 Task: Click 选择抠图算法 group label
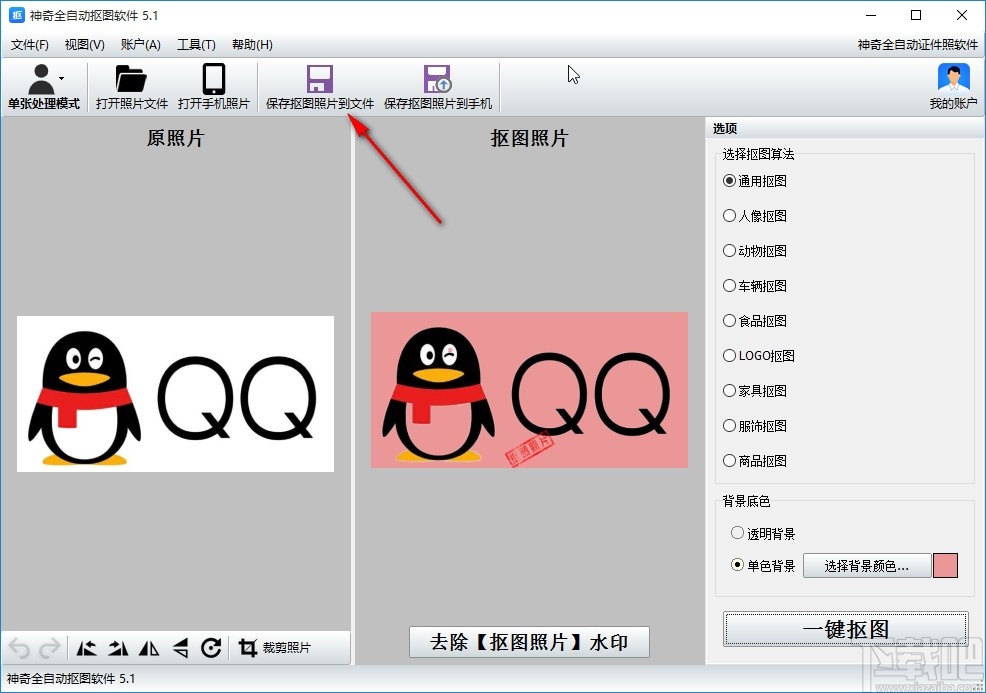[x=758, y=154]
